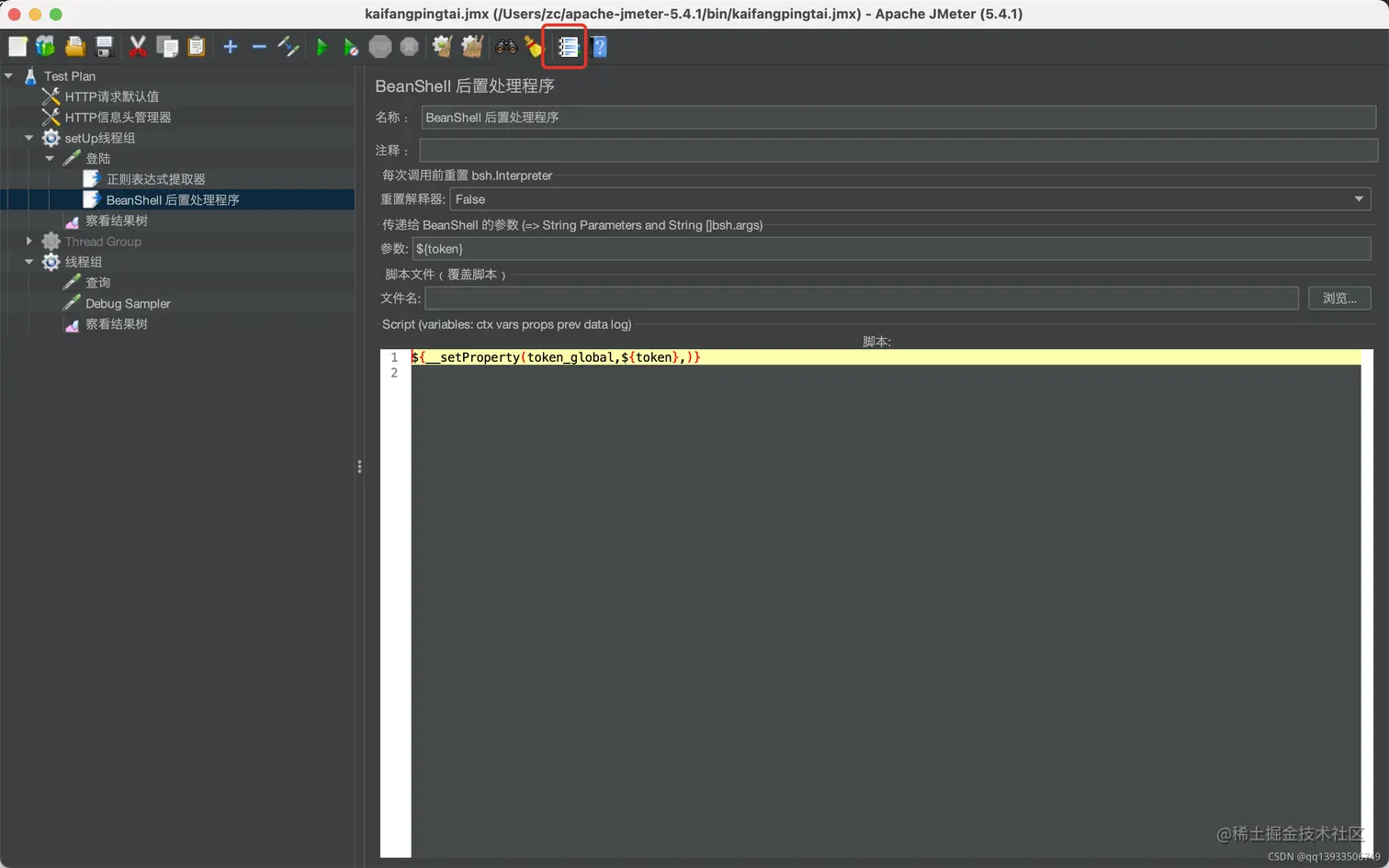Open the Function Helper dialog icon
Screen dimensions: 1389x868
point(569,47)
